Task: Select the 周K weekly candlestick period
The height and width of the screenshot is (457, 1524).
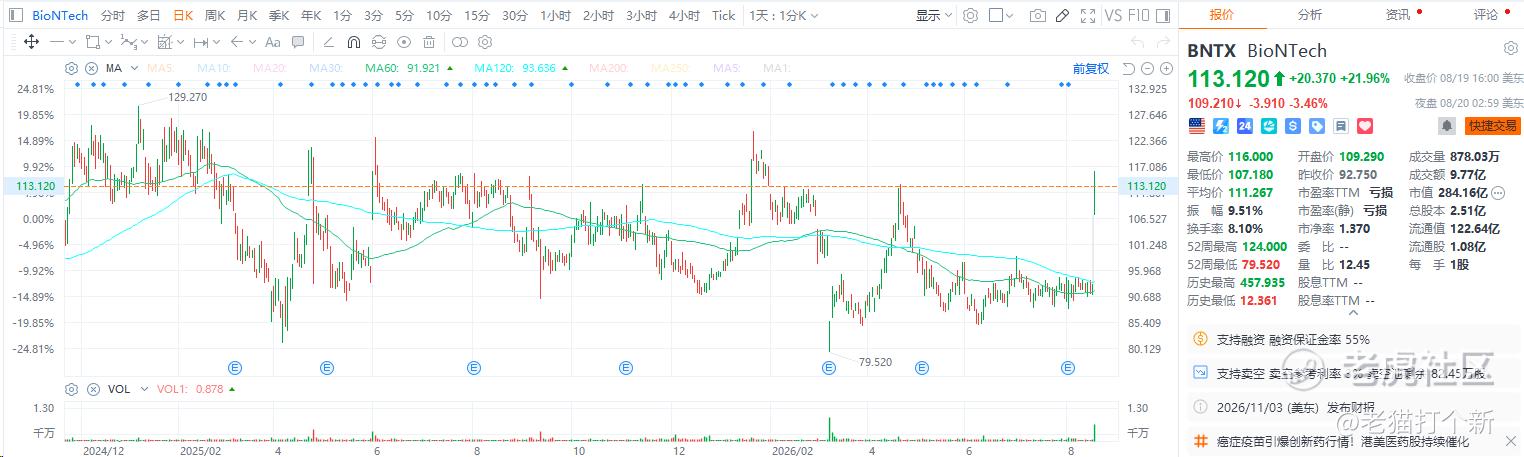Action: [215, 15]
